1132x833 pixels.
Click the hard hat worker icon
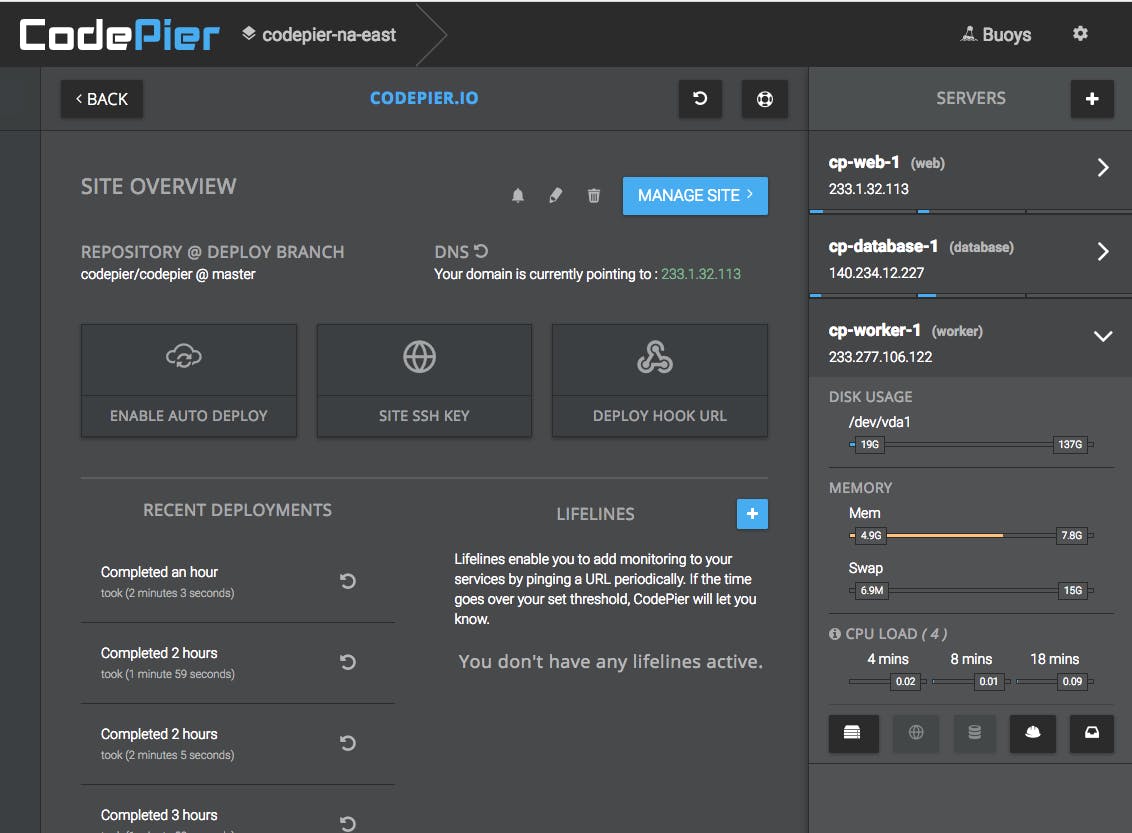1033,733
